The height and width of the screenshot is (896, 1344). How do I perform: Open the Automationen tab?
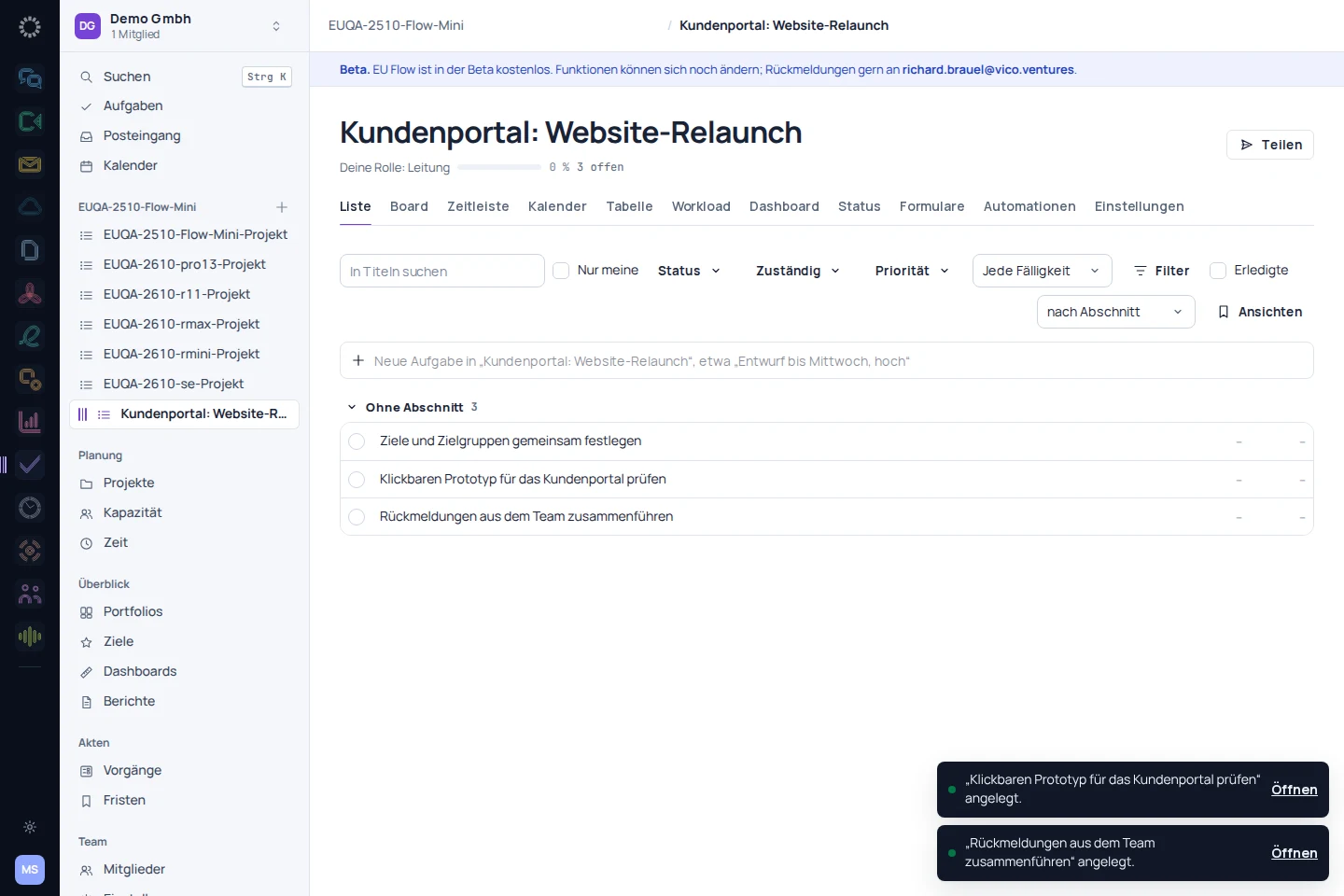(x=1029, y=206)
